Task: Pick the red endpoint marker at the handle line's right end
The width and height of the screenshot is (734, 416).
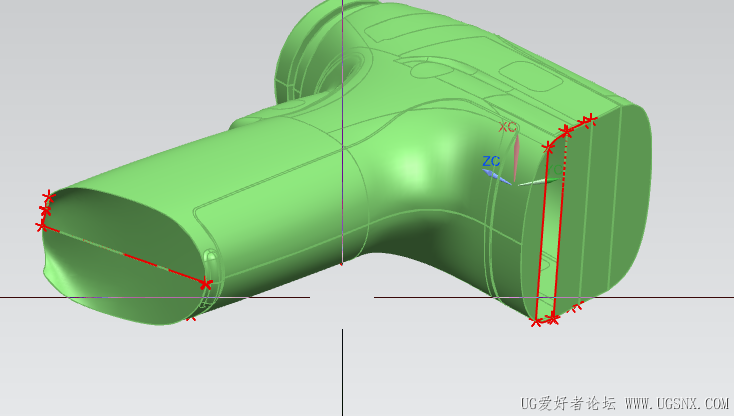Action: point(205,284)
